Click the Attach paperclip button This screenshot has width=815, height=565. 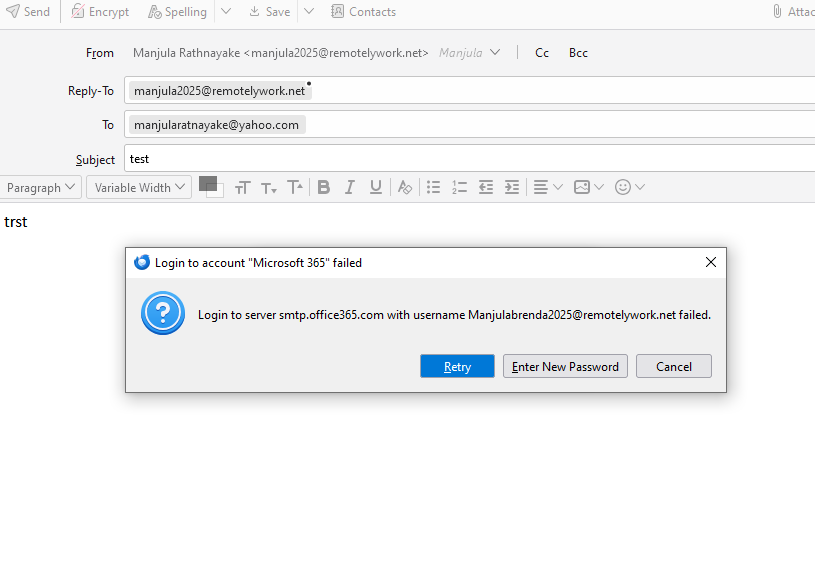tap(793, 11)
